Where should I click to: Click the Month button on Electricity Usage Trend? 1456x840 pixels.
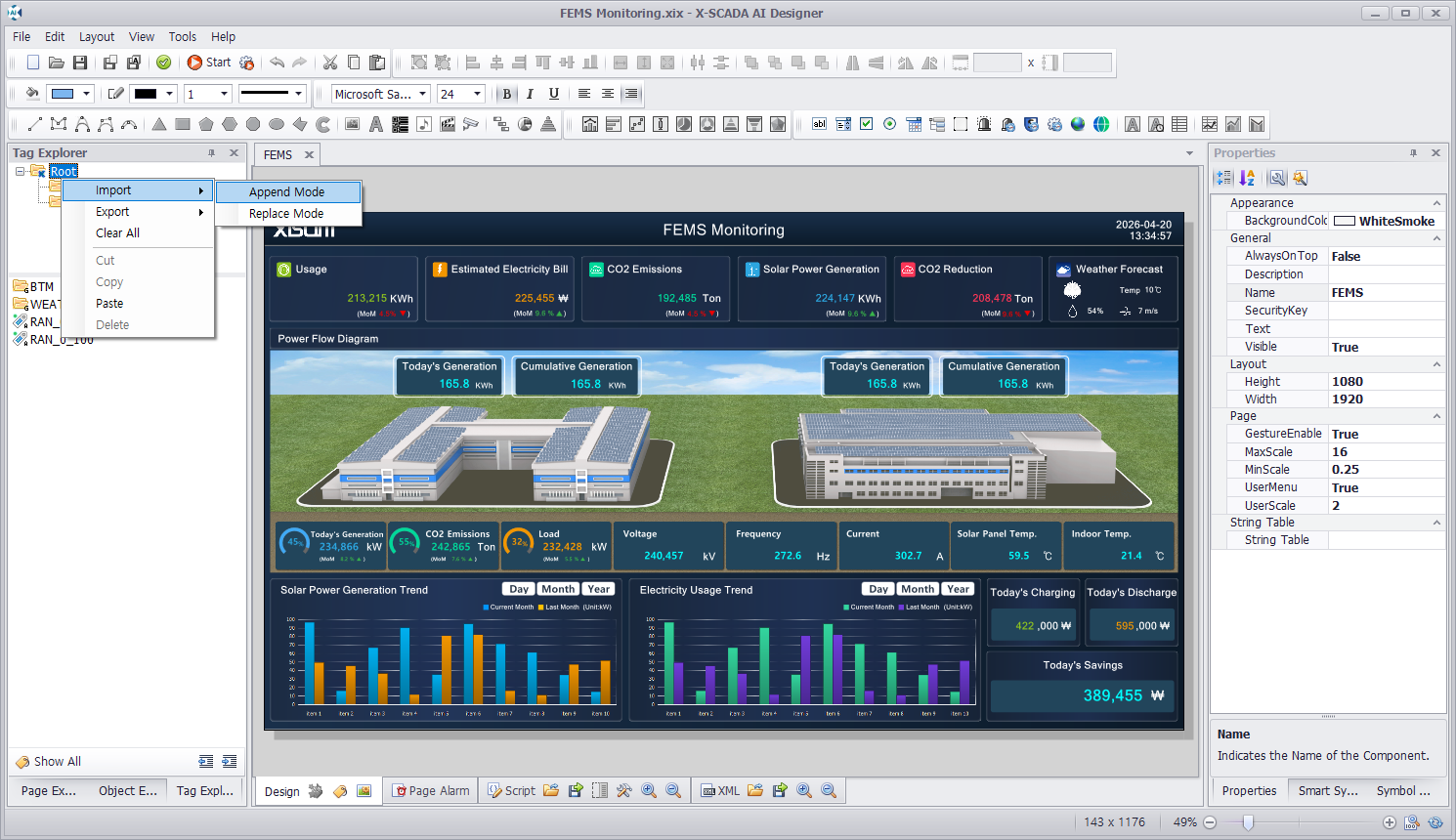click(918, 589)
